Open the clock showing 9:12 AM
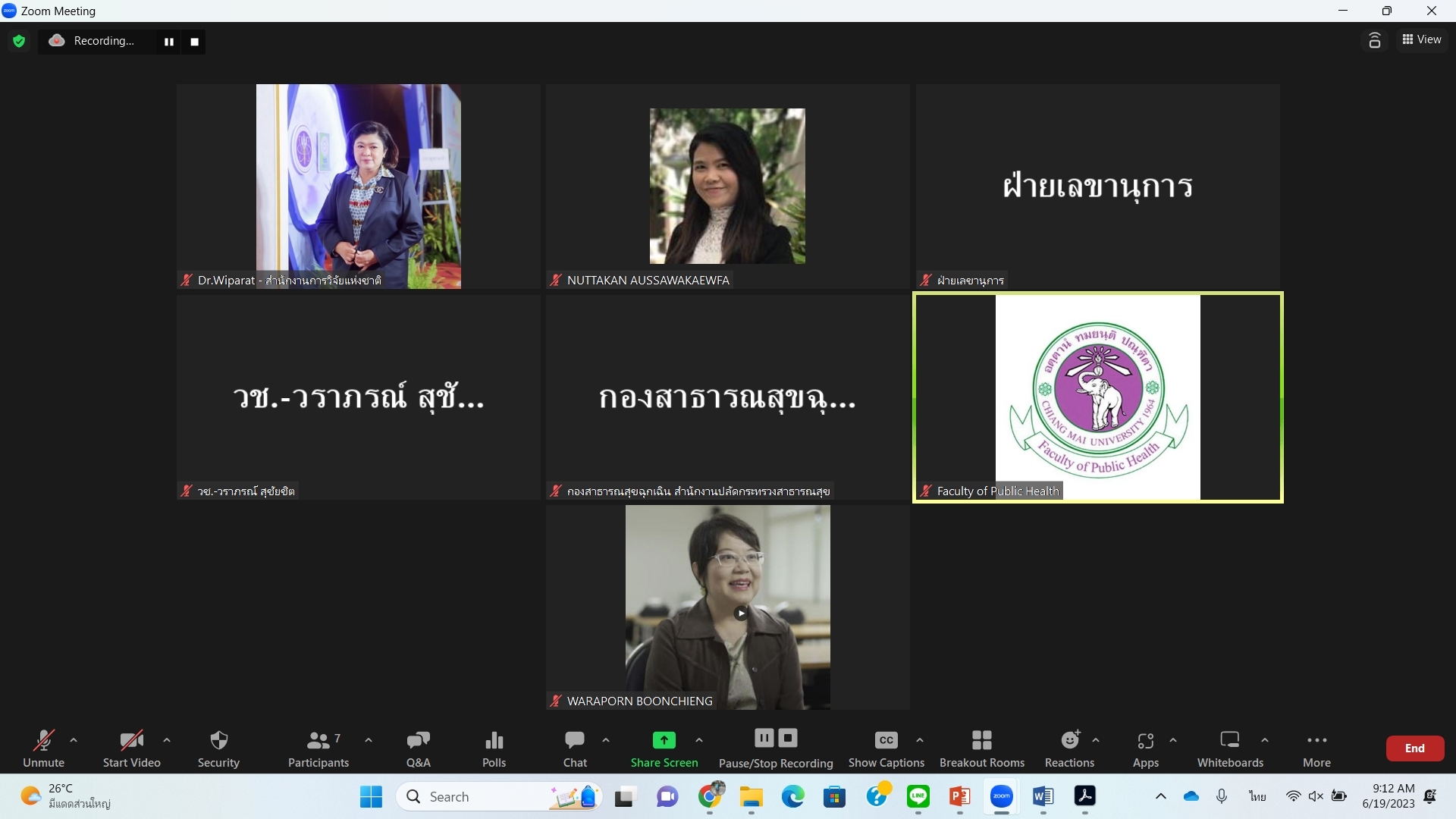This screenshot has width=1456, height=819. pos(1389,796)
